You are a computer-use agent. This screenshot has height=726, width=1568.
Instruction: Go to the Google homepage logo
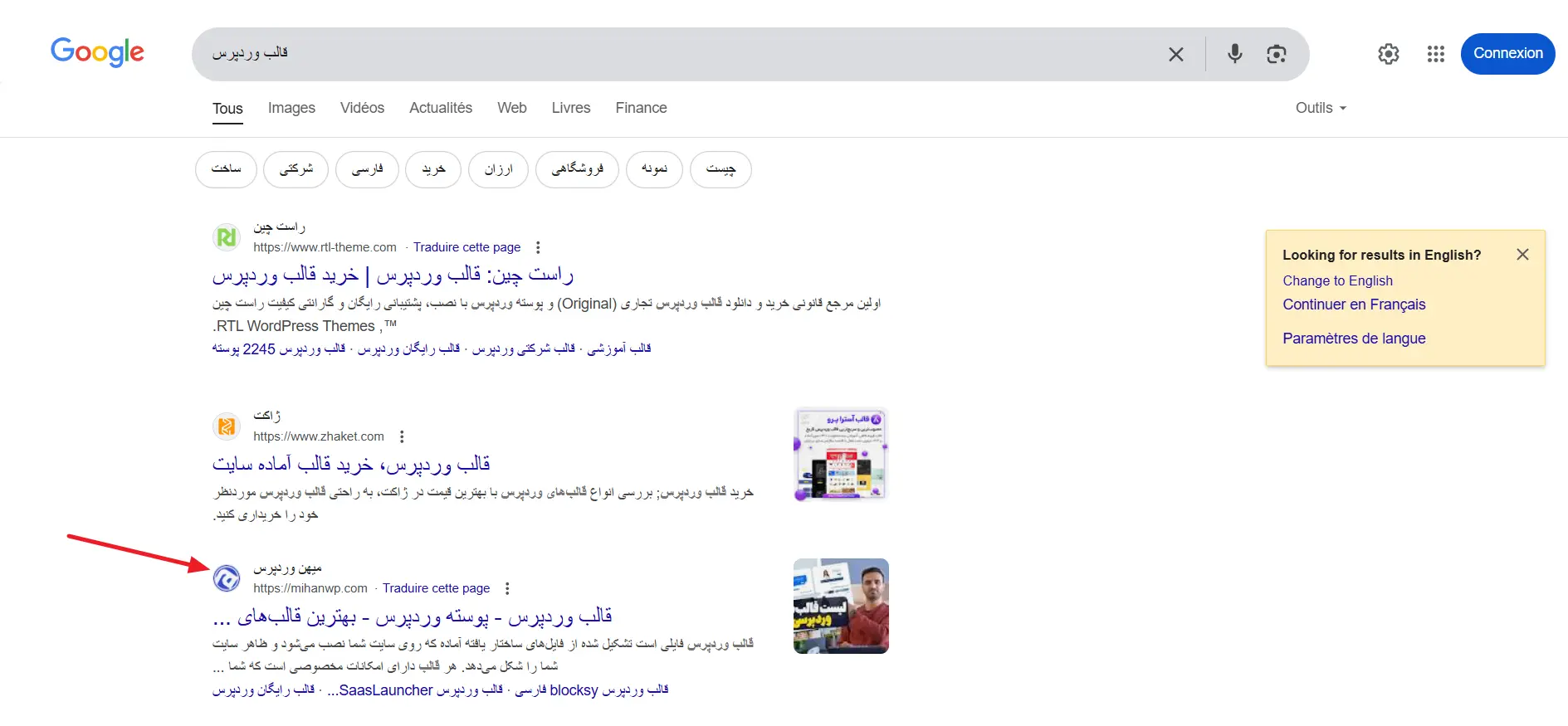[97, 52]
